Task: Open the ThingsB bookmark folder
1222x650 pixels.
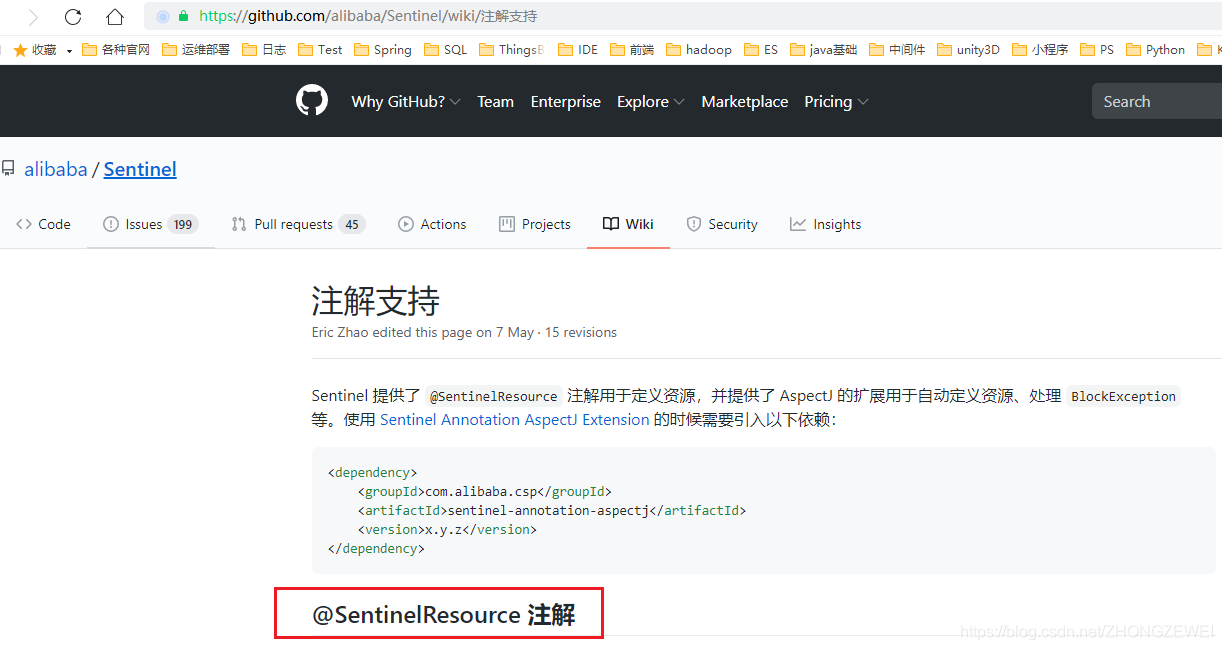Action: (x=512, y=50)
